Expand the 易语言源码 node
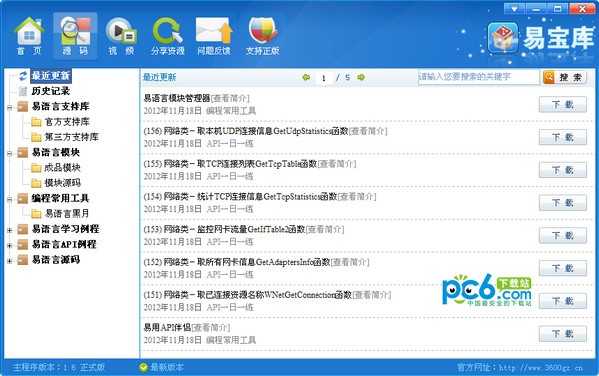 [10, 261]
